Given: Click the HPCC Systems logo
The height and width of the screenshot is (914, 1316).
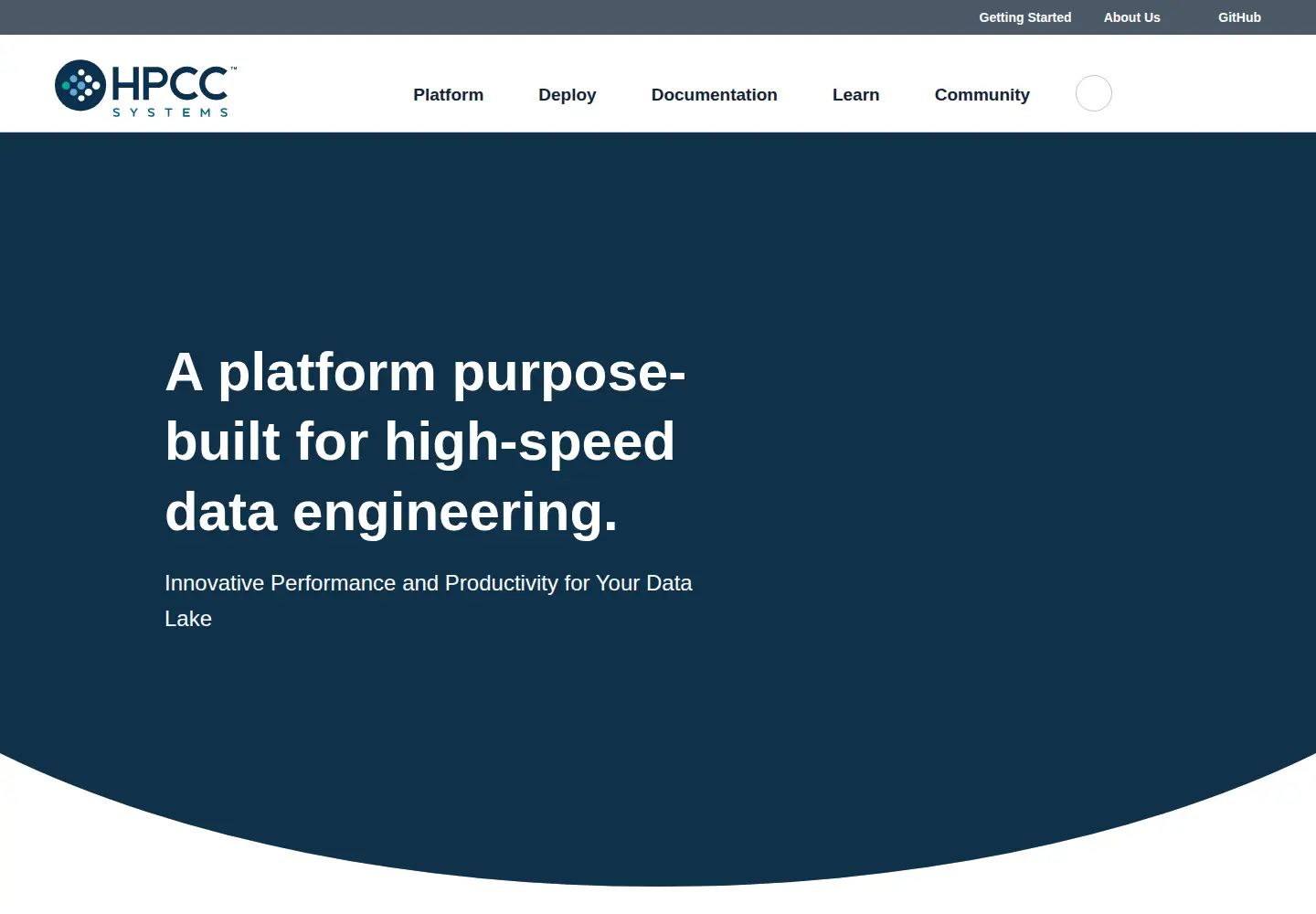Looking at the screenshot, I should pos(146,88).
